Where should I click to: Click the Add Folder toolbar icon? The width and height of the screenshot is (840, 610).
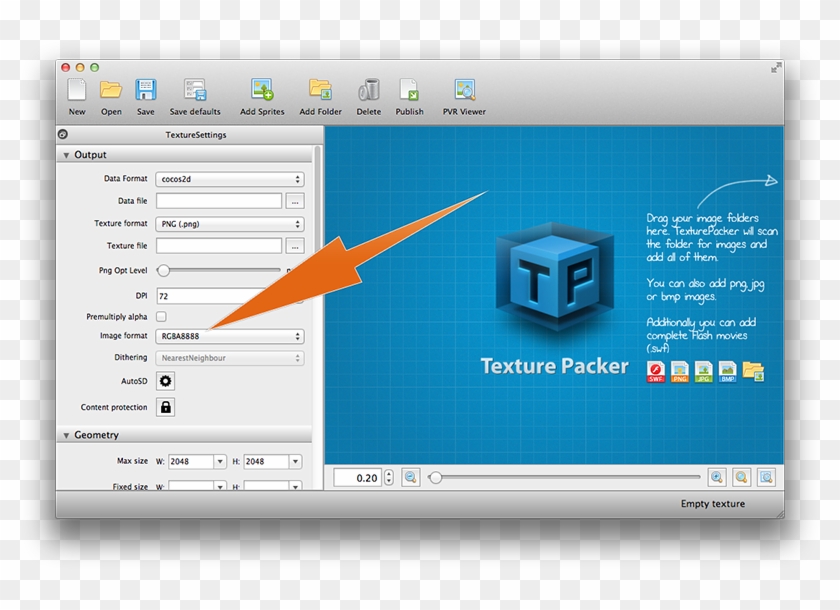click(x=320, y=90)
